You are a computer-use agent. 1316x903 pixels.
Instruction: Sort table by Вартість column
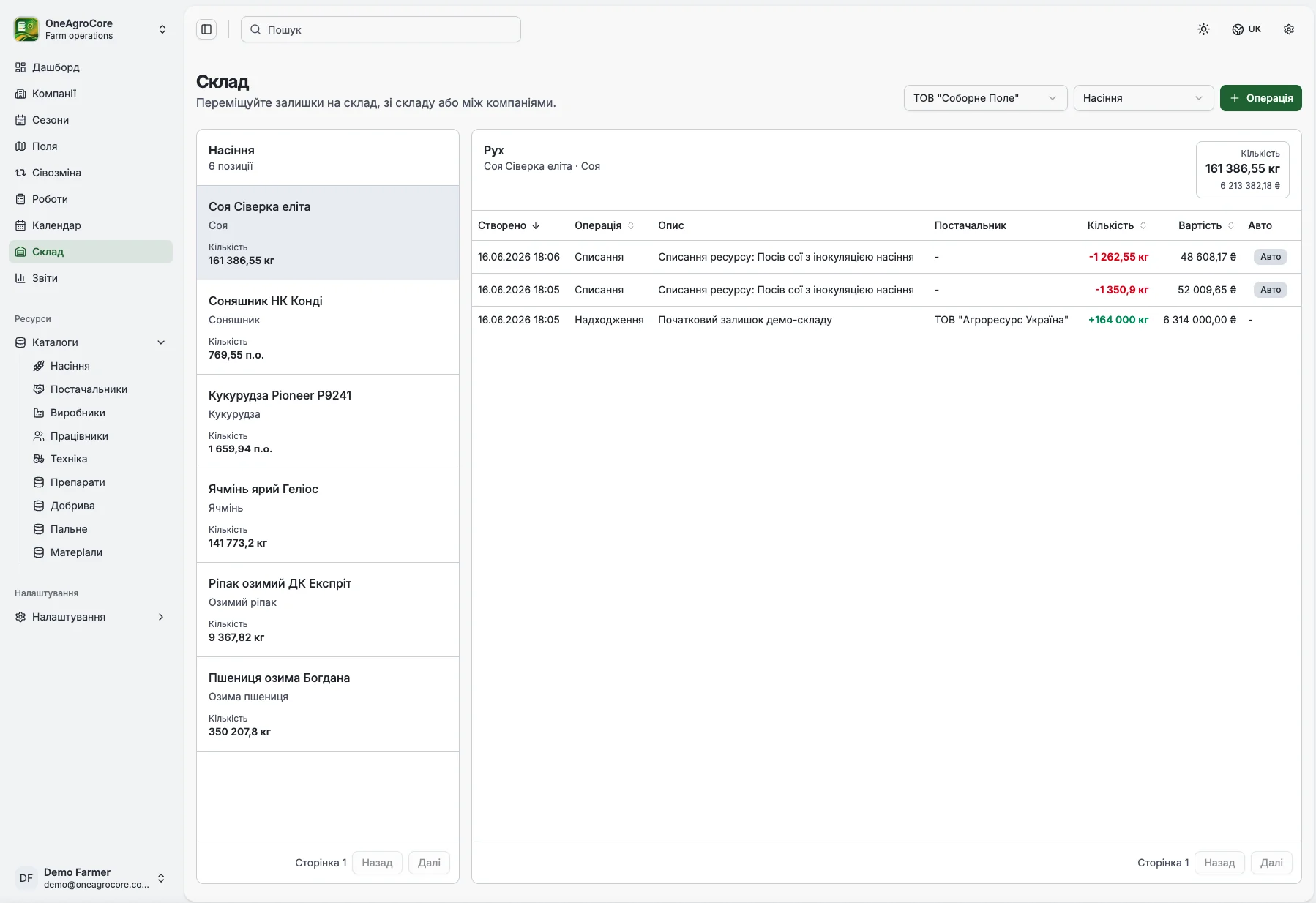1206,225
